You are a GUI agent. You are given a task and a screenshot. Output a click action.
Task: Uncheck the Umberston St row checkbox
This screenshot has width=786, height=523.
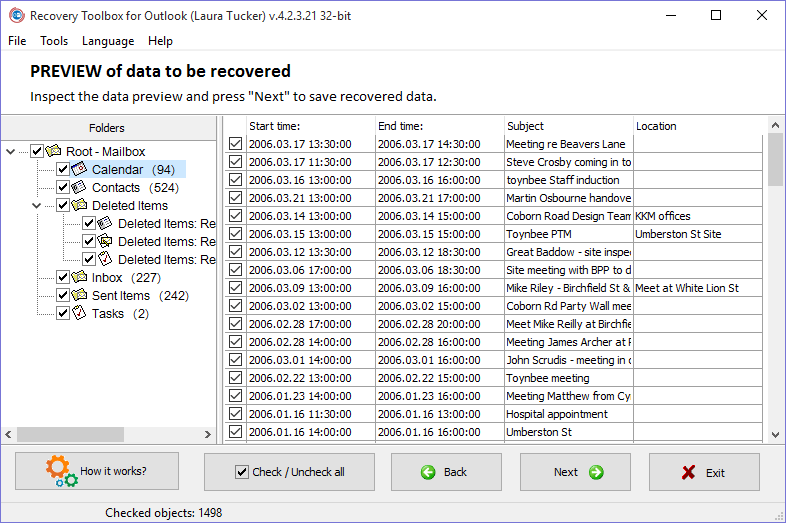click(x=236, y=432)
